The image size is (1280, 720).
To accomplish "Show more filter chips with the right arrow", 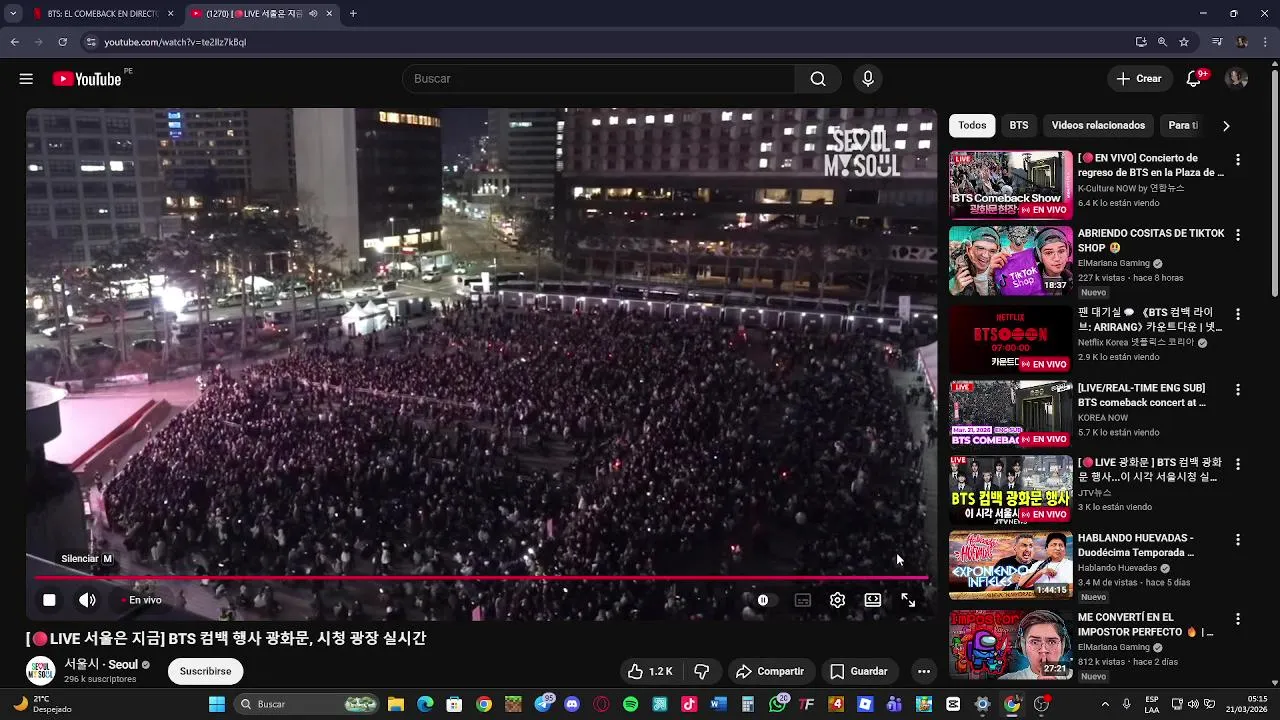I will [1226, 126].
